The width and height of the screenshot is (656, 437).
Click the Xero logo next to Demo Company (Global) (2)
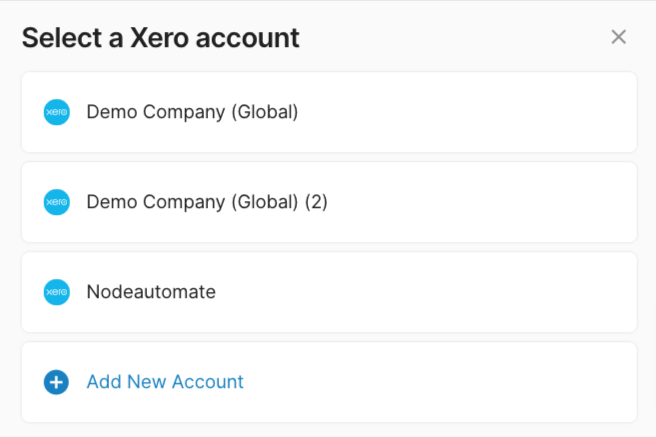click(57, 202)
